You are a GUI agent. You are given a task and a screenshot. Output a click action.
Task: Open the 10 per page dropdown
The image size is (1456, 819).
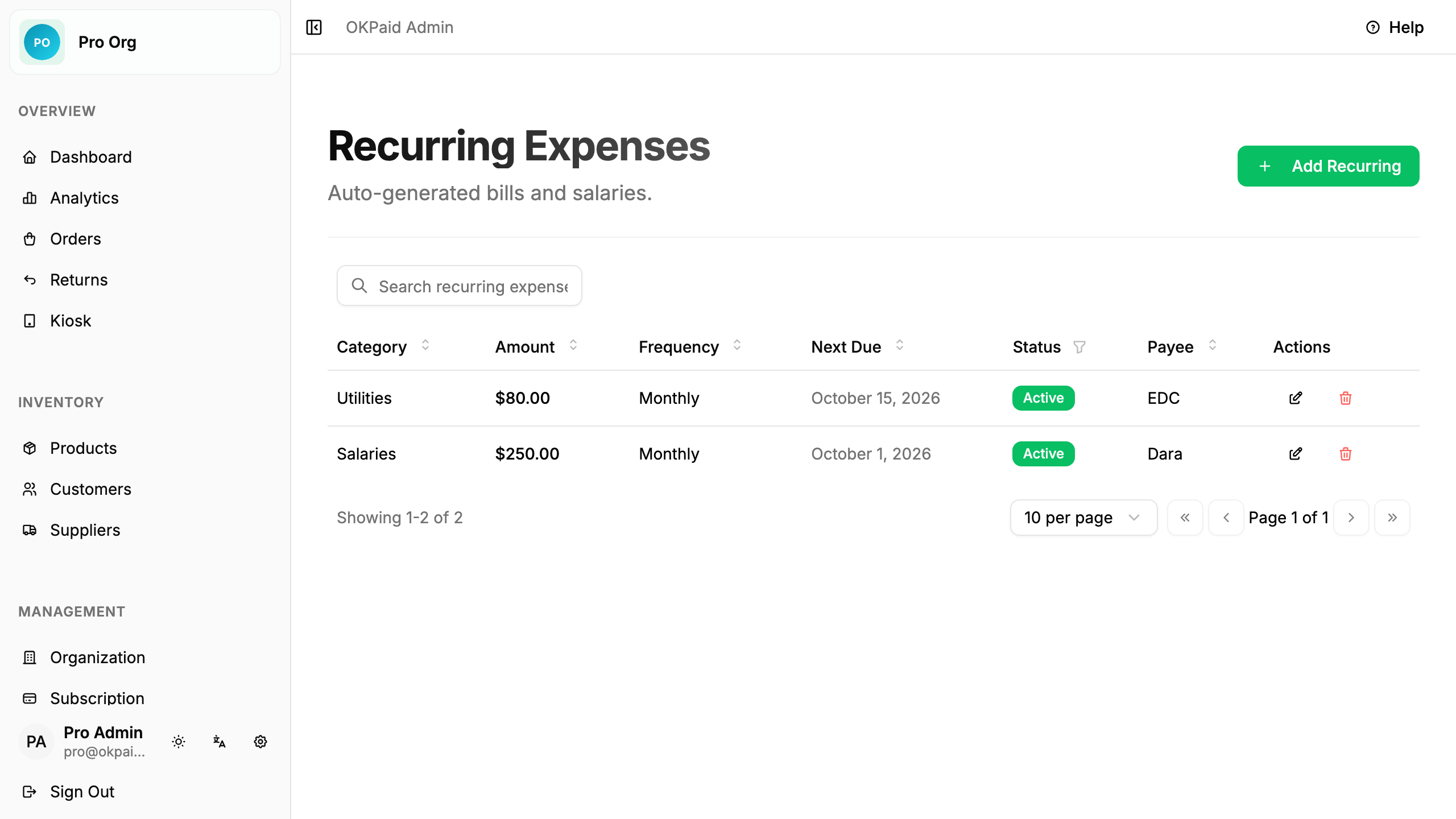point(1083,518)
